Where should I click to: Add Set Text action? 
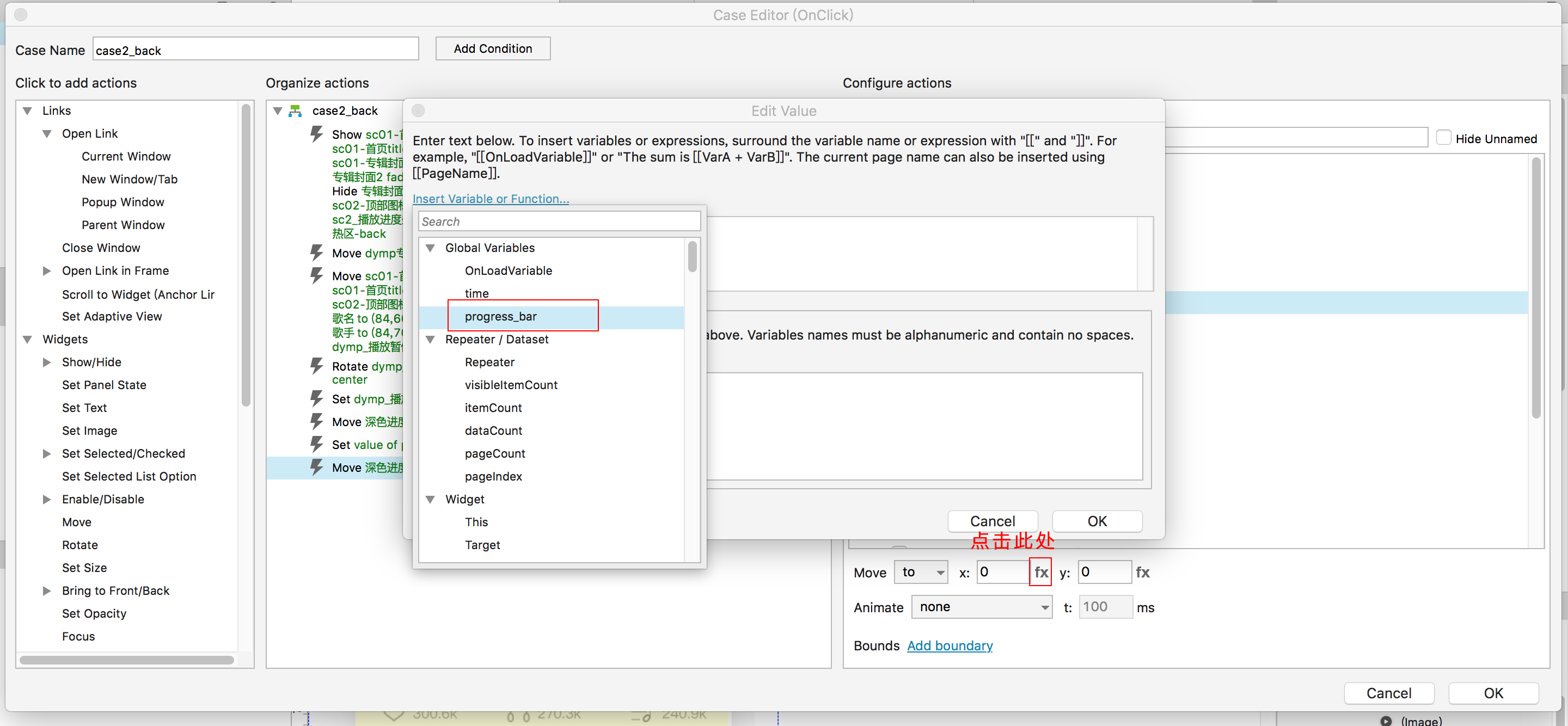coord(84,408)
